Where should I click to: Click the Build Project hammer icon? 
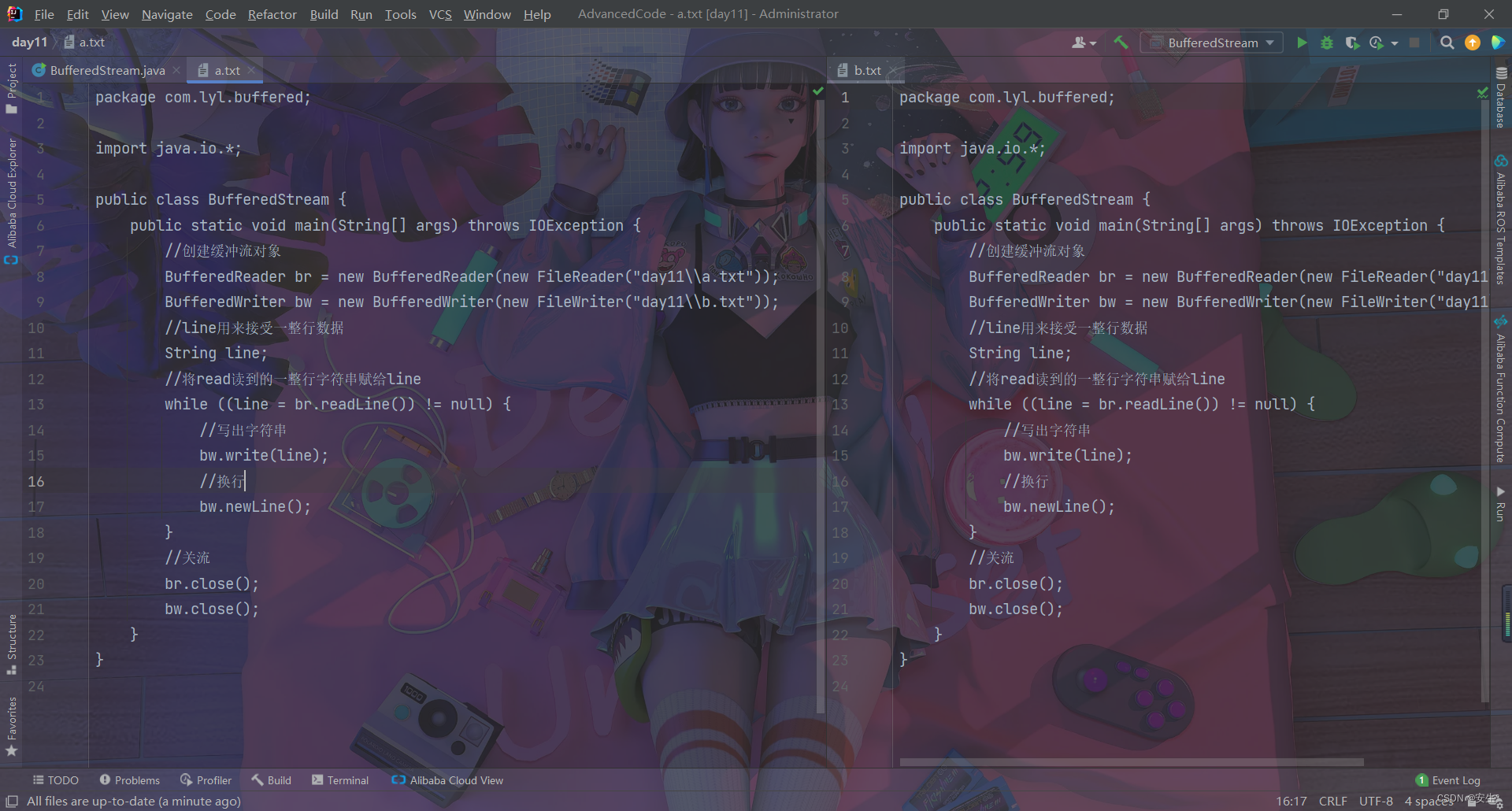pos(1121,42)
